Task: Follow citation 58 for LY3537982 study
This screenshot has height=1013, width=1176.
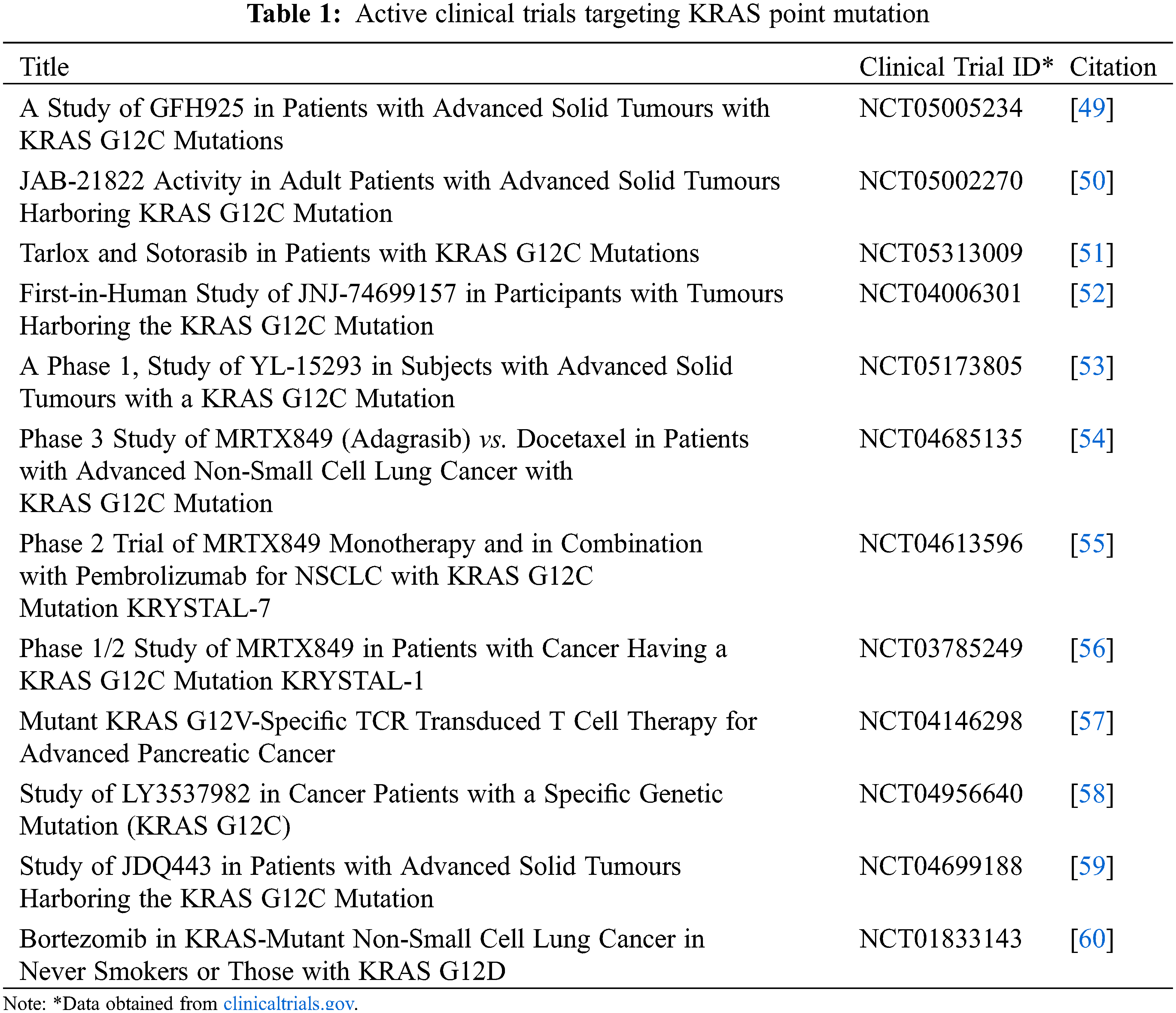Action: [1091, 793]
